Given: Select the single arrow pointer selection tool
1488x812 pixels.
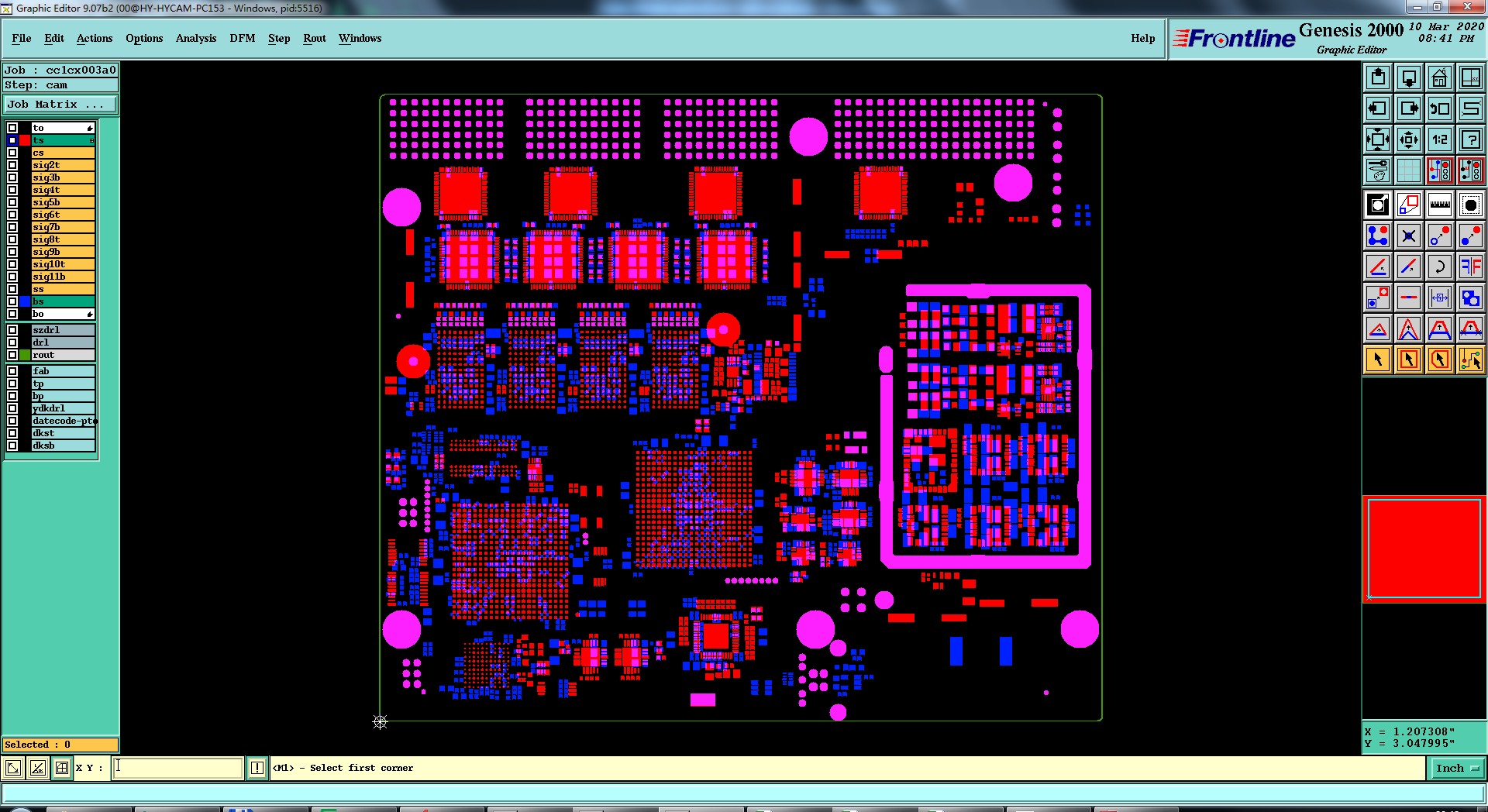Looking at the screenshot, I should 1378,360.
